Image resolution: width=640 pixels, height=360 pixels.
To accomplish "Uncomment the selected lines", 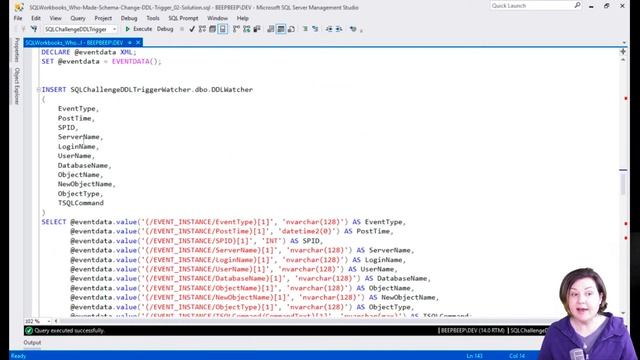I will pyautogui.click(x=315, y=29).
